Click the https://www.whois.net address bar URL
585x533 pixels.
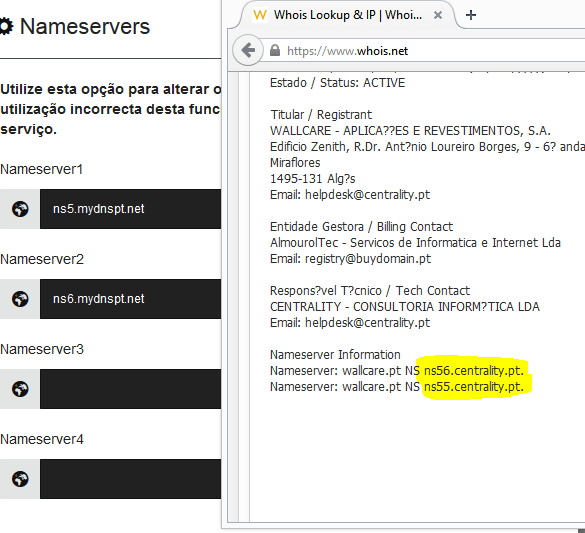pos(347,51)
